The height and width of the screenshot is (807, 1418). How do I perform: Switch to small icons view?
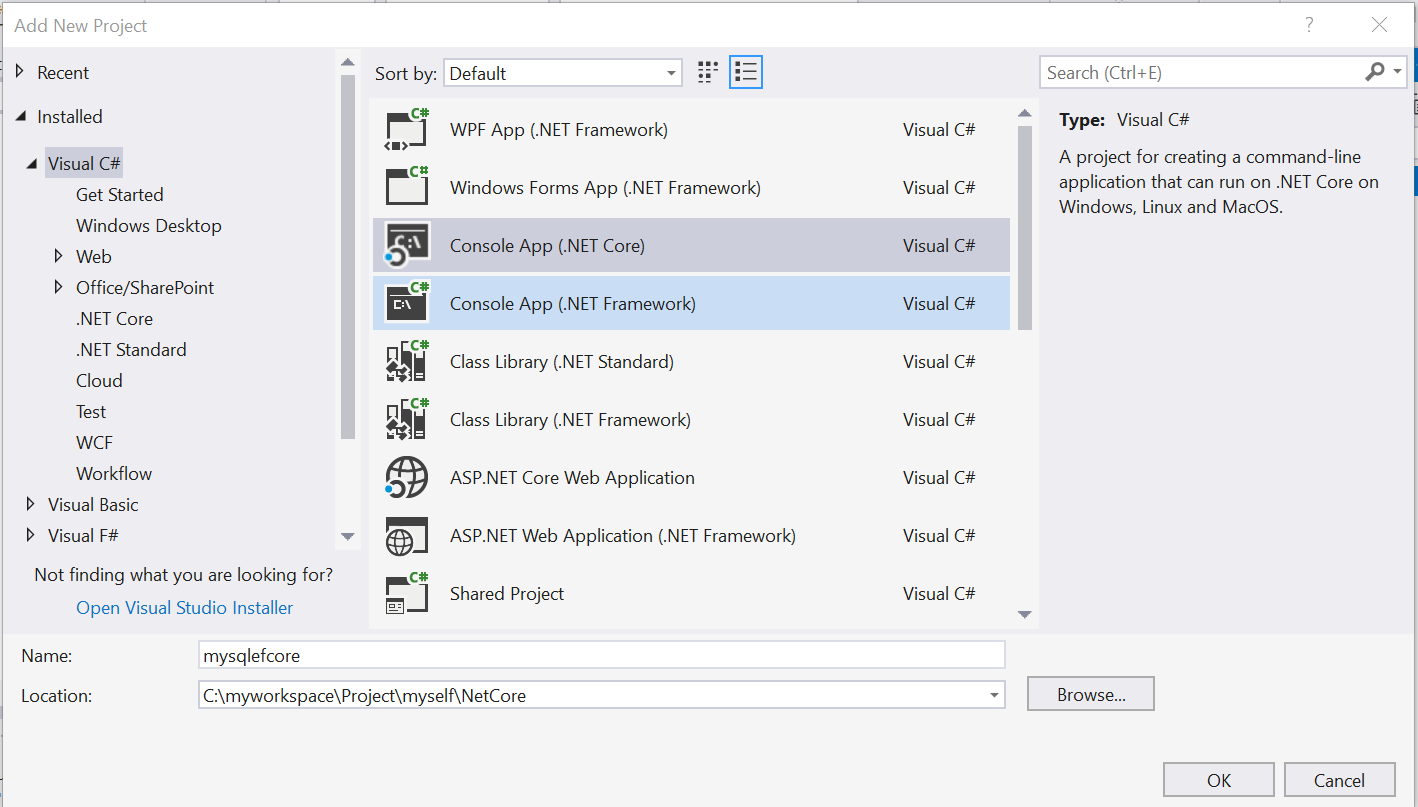pyautogui.click(x=708, y=73)
